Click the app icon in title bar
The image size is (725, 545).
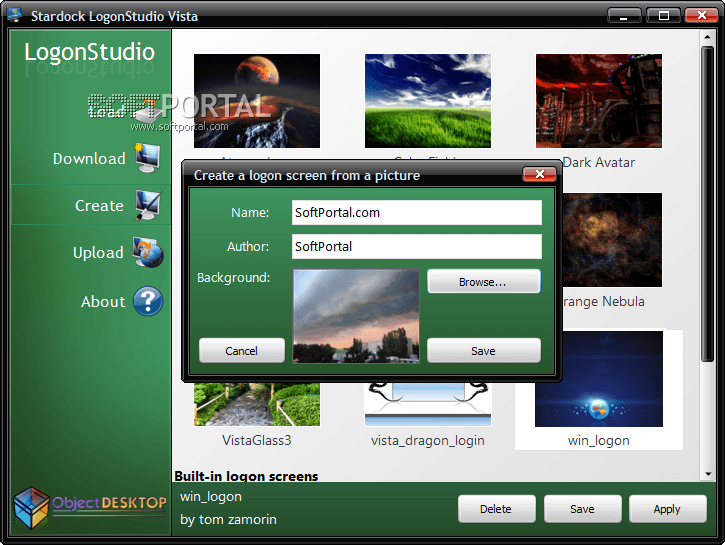click(x=14, y=15)
